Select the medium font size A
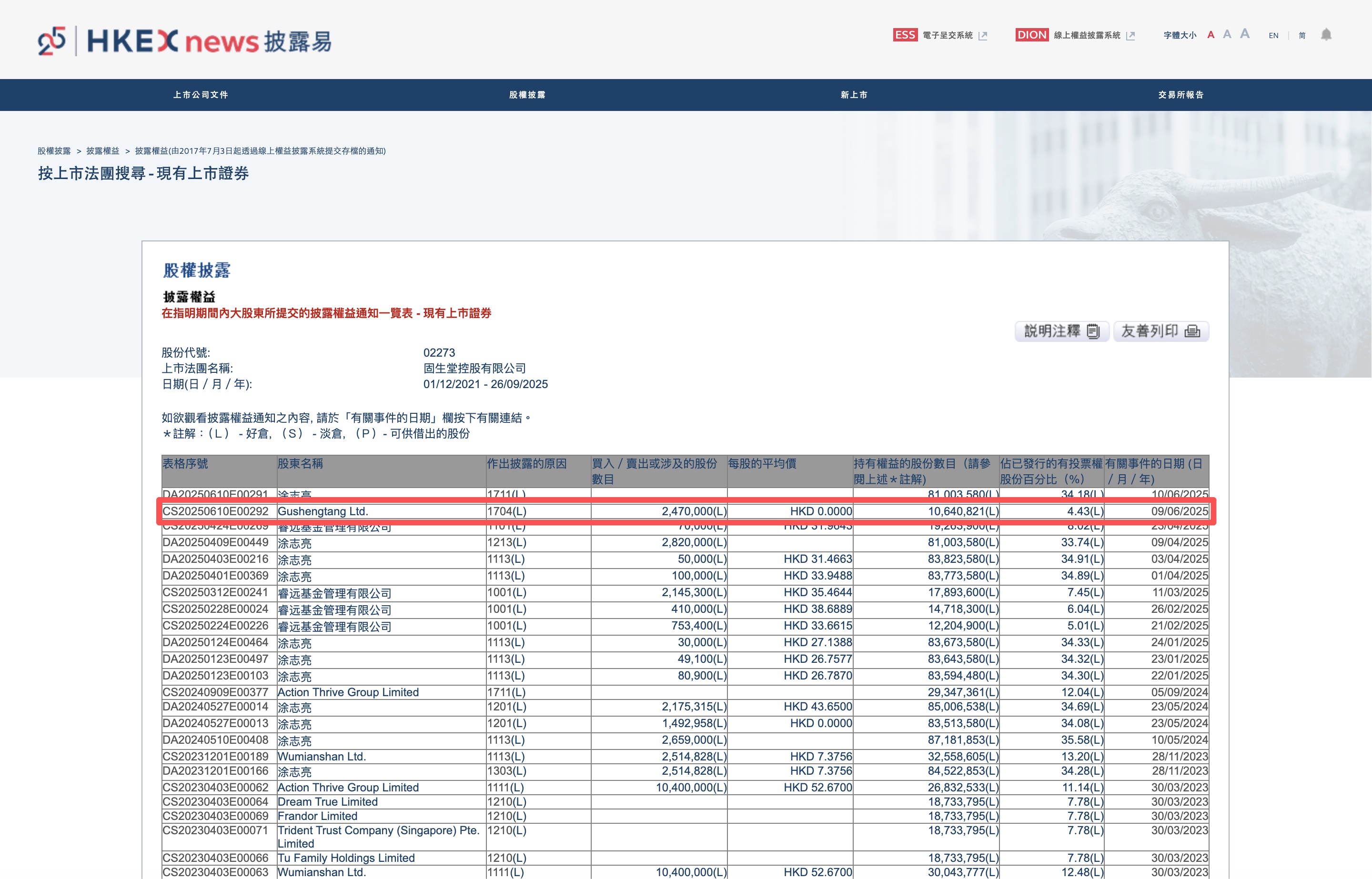 (1227, 35)
